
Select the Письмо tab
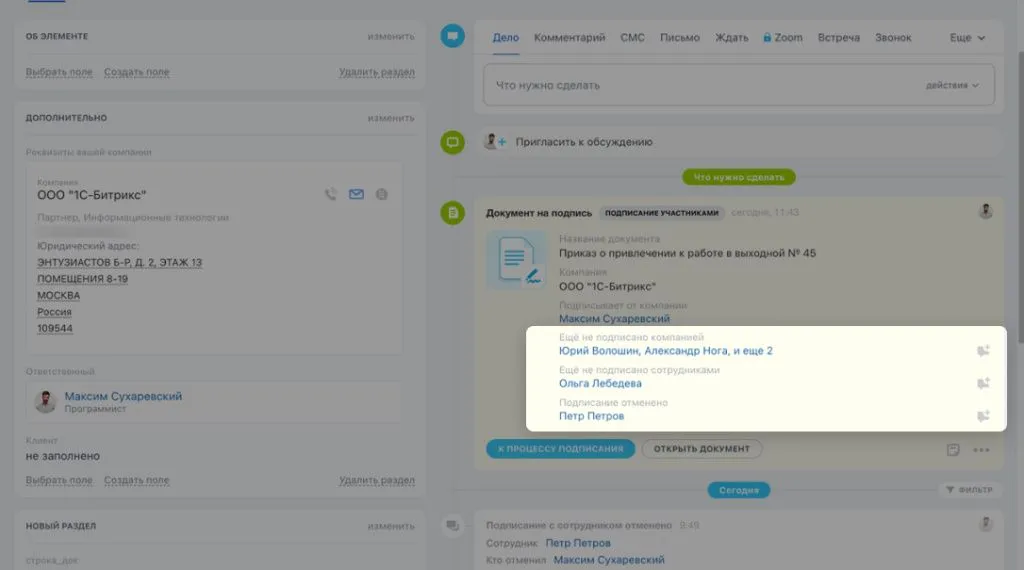(x=679, y=38)
